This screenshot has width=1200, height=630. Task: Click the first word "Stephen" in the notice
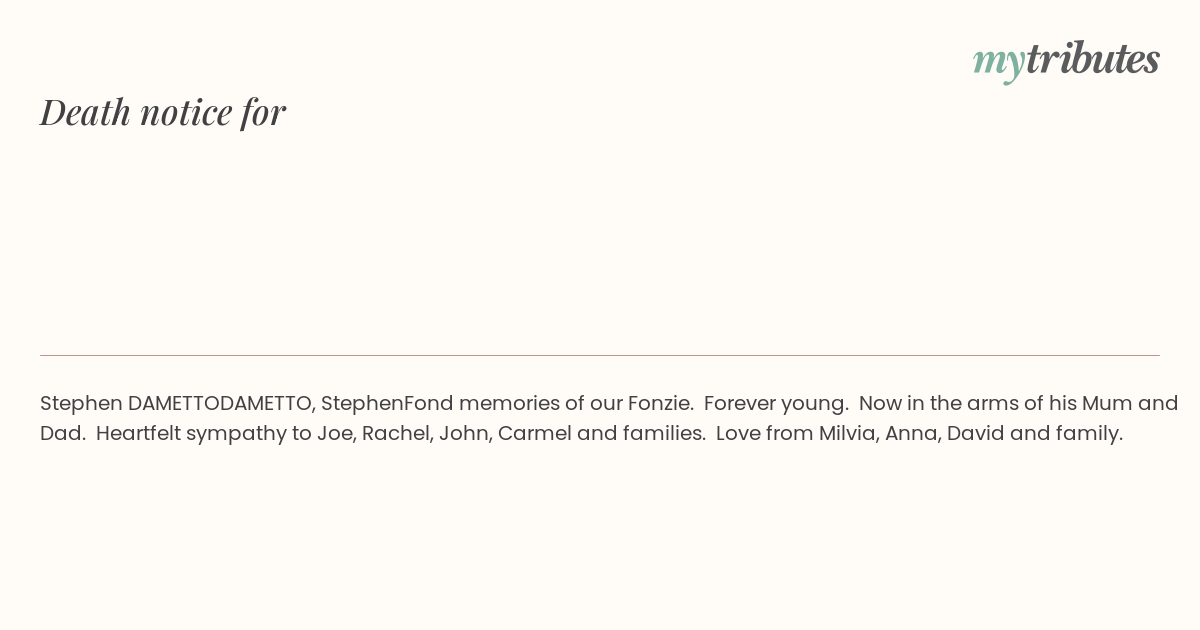[x=81, y=404]
